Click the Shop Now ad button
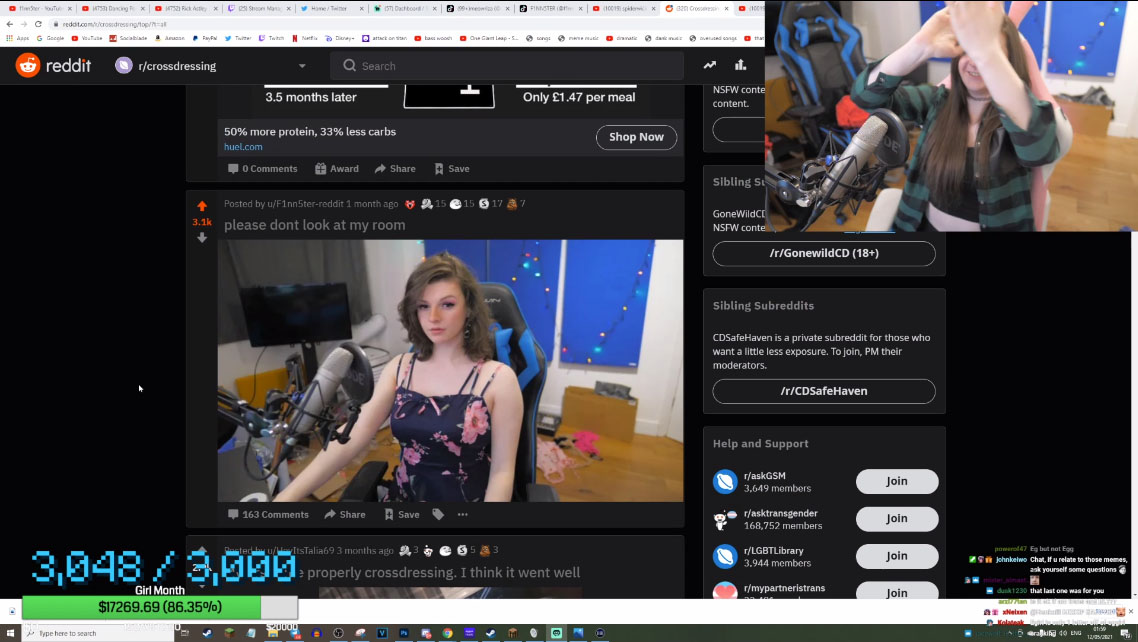 [x=636, y=137]
